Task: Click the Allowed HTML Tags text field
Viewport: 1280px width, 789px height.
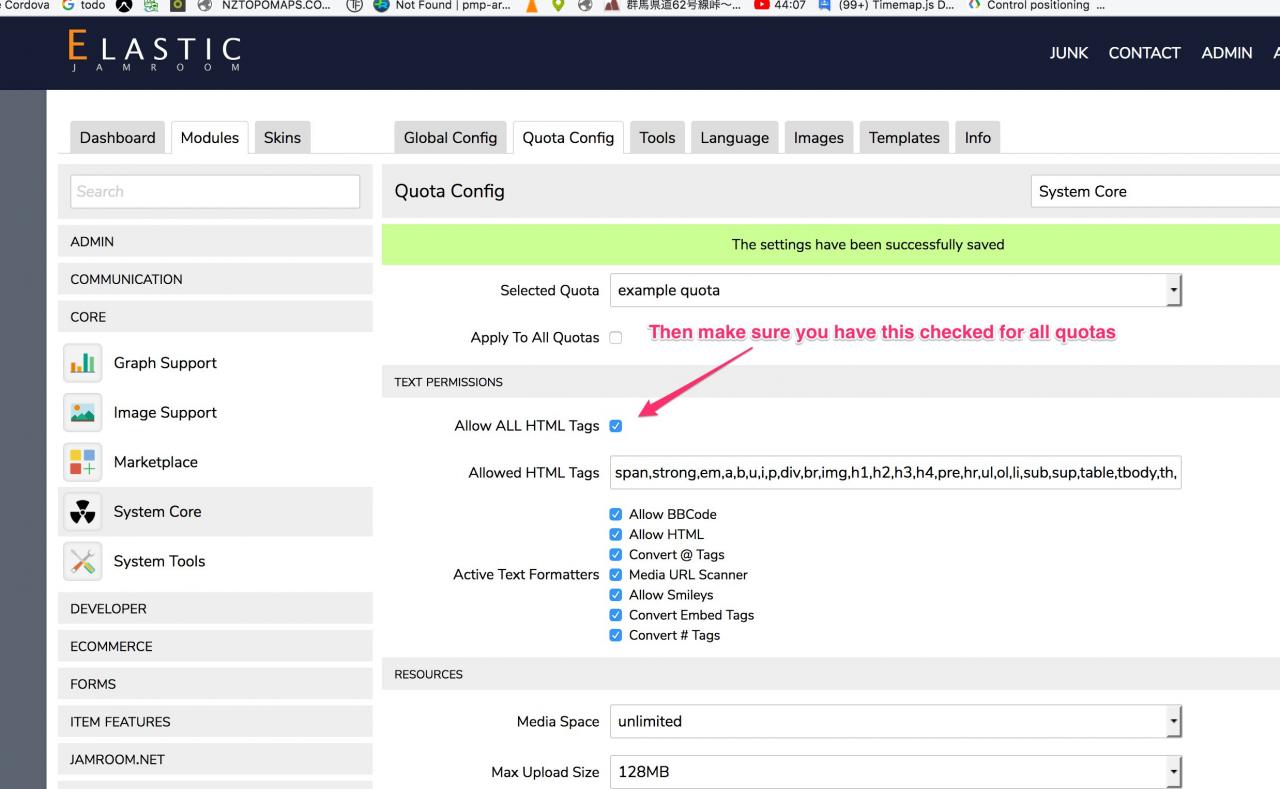Action: click(895, 473)
